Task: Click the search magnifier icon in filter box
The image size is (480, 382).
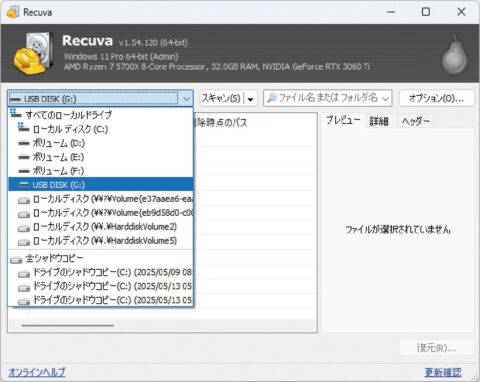Action: pyautogui.click(x=272, y=98)
